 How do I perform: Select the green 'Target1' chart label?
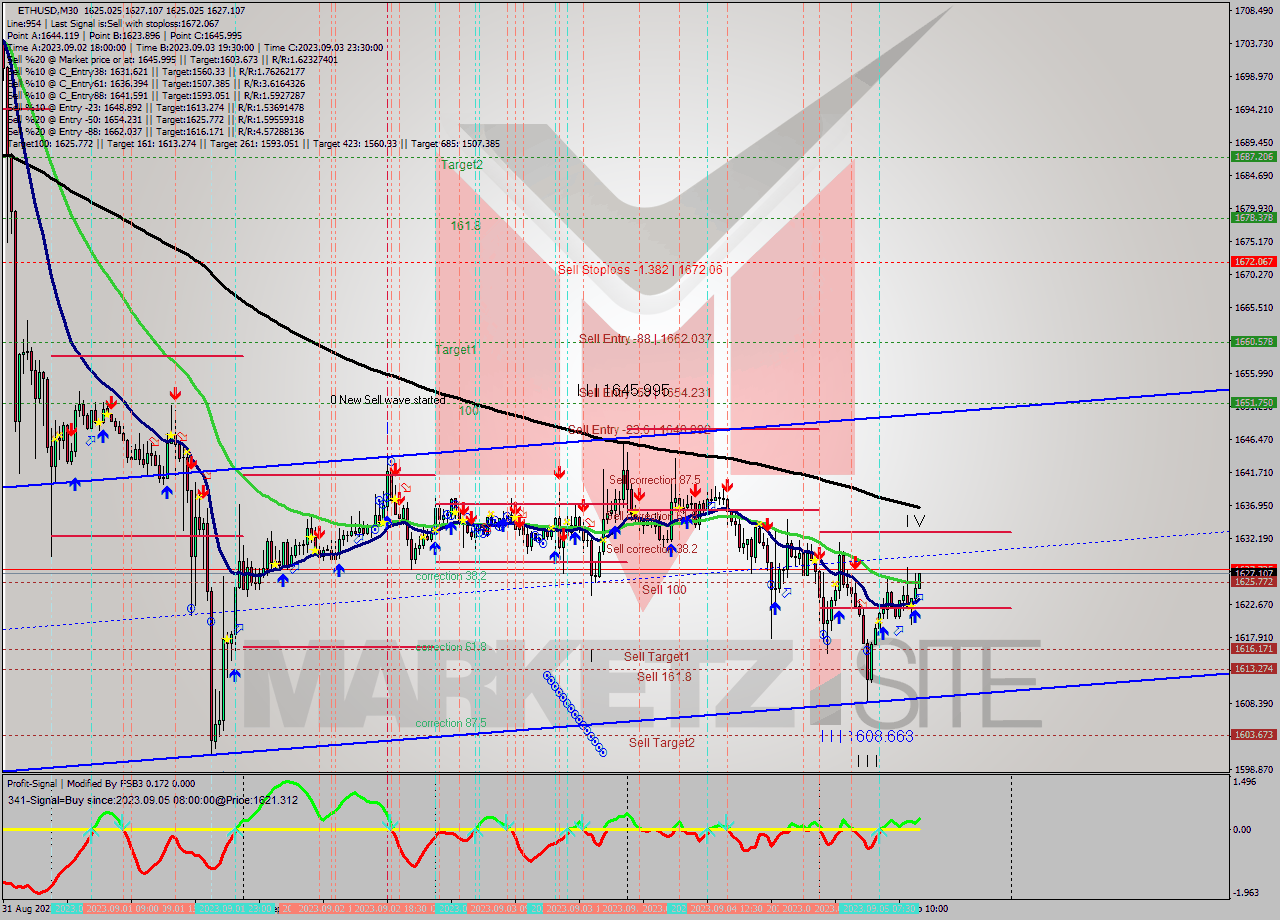pyautogui.click(x=456, y=350)
